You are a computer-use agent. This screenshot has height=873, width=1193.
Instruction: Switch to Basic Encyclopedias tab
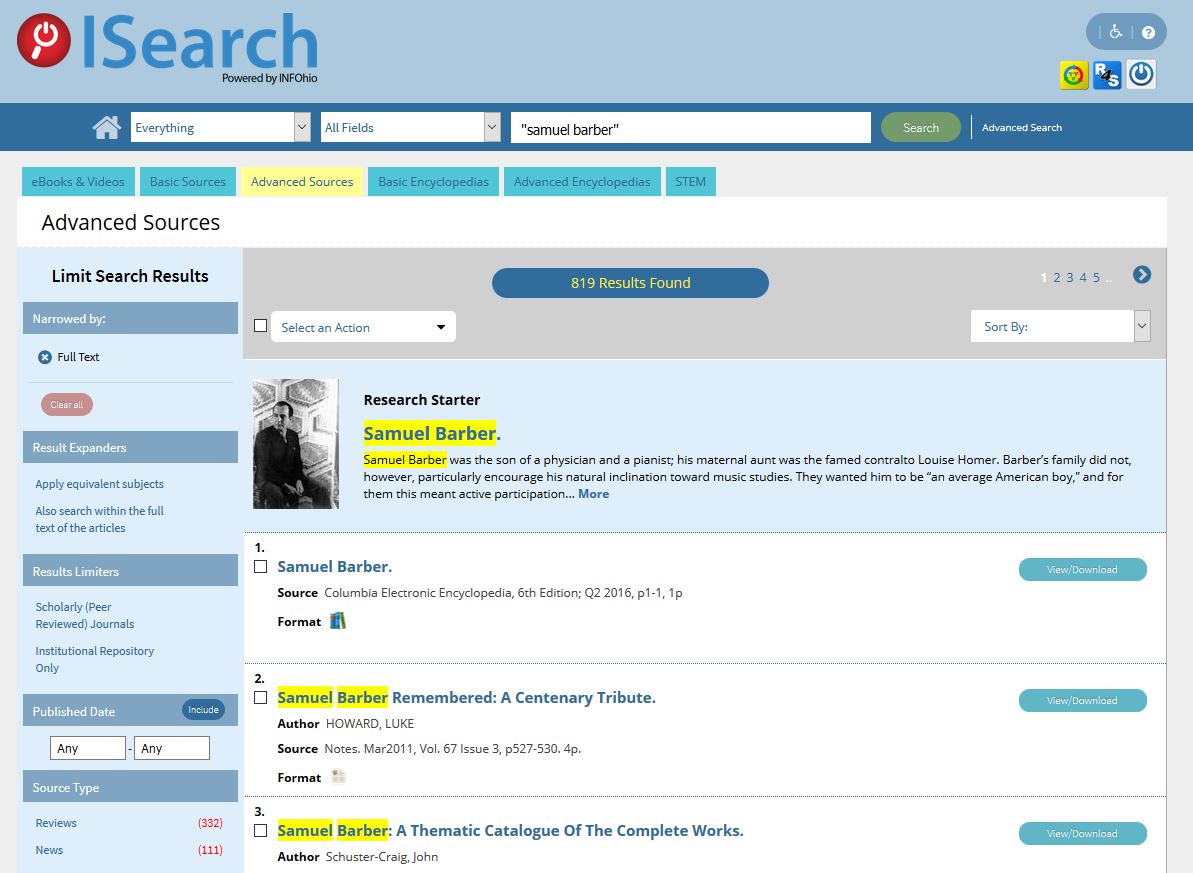[x=434, y=182]
